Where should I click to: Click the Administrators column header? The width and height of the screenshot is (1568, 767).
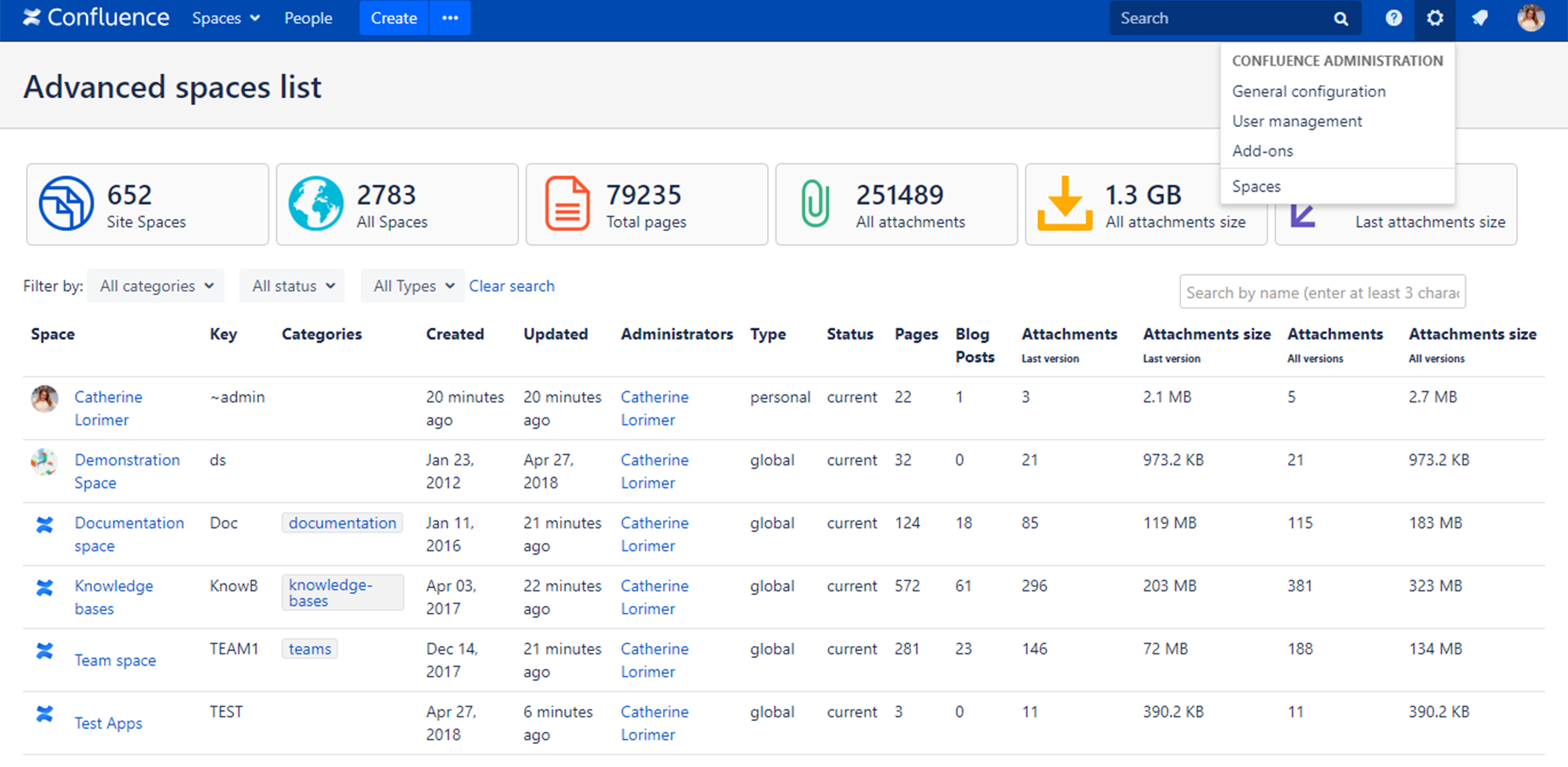click(677, 334)
